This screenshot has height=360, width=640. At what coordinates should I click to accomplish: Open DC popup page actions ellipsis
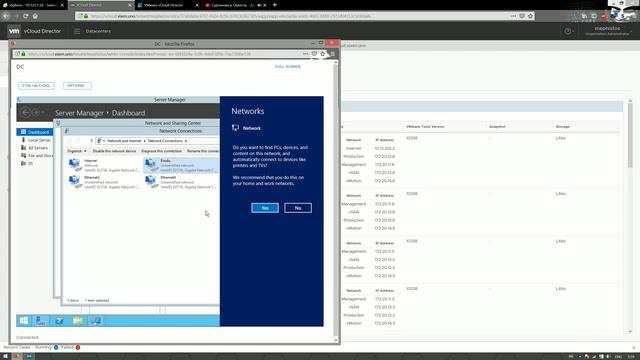click(x=305, y=54)
